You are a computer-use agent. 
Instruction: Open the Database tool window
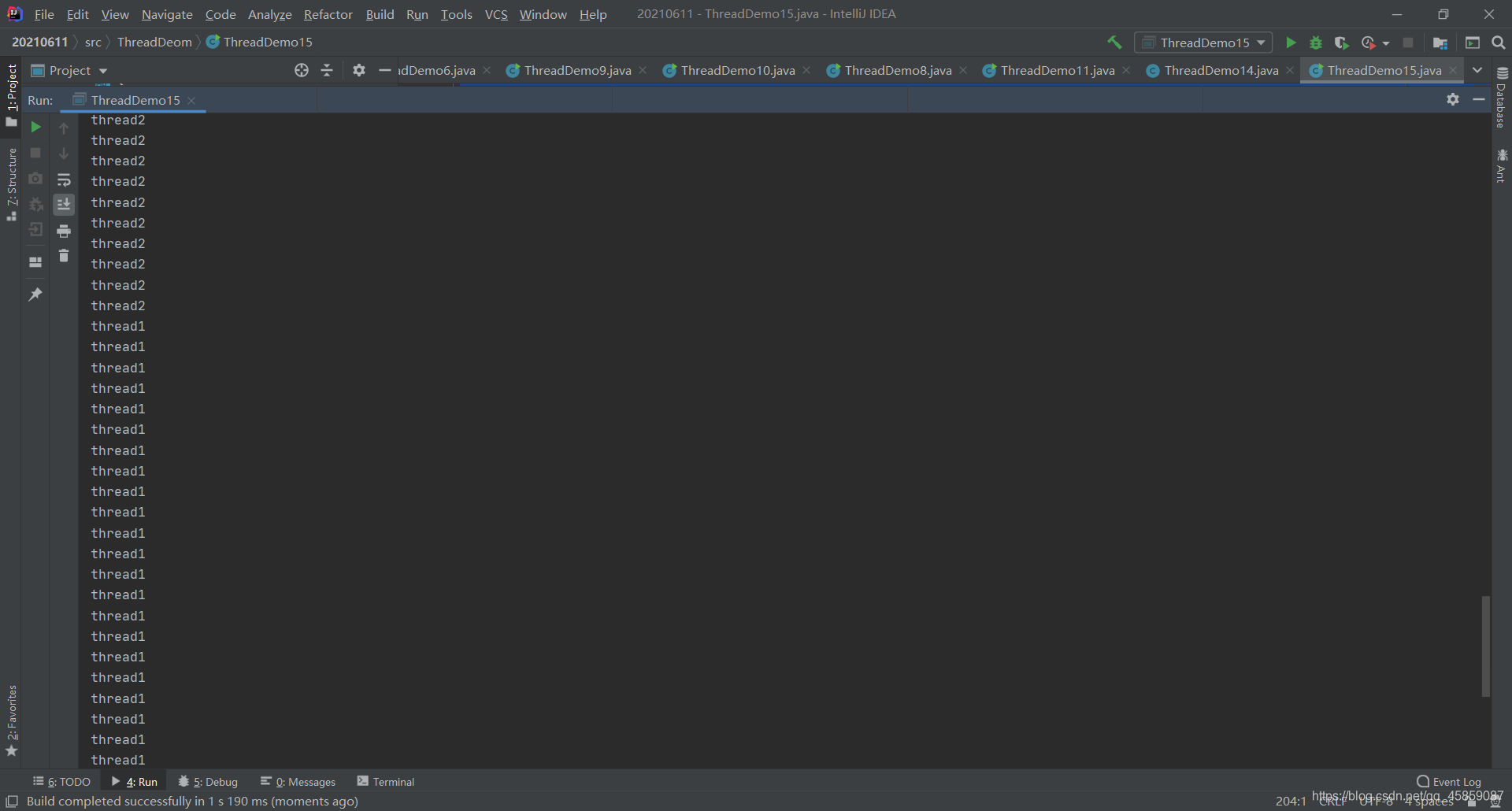pos(1502,97)
